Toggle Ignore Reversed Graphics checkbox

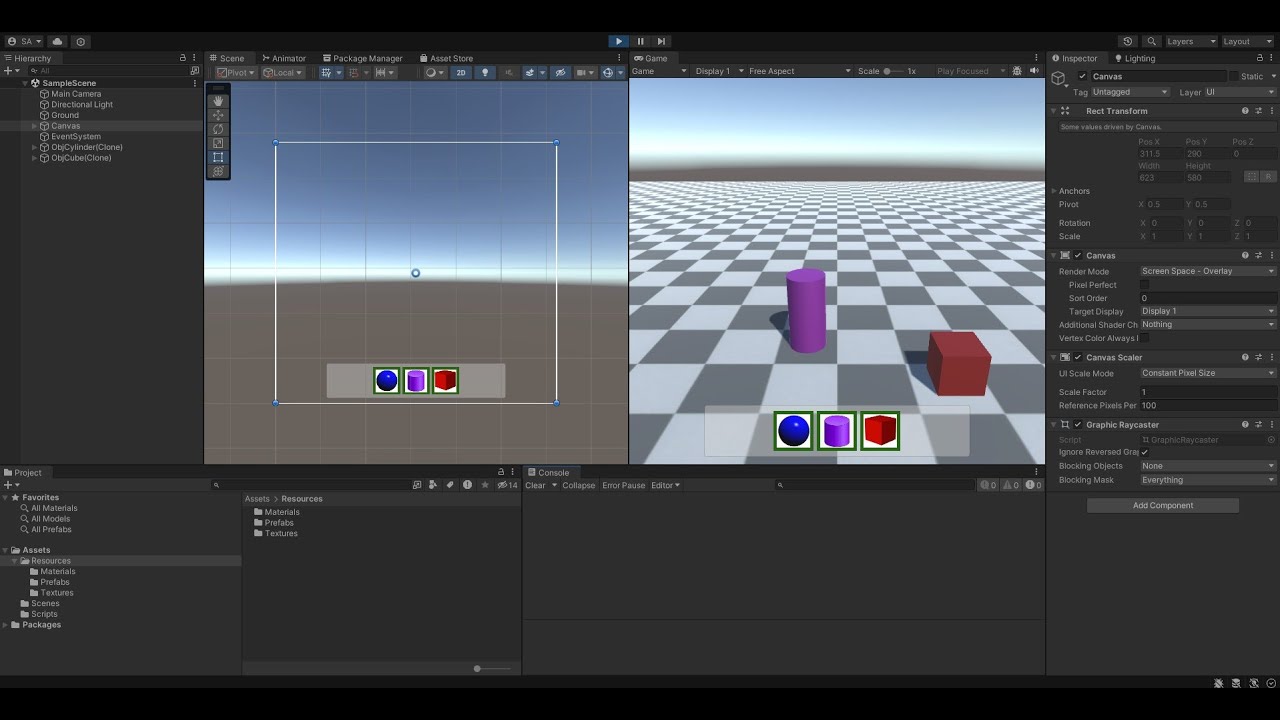point(1144,452)
